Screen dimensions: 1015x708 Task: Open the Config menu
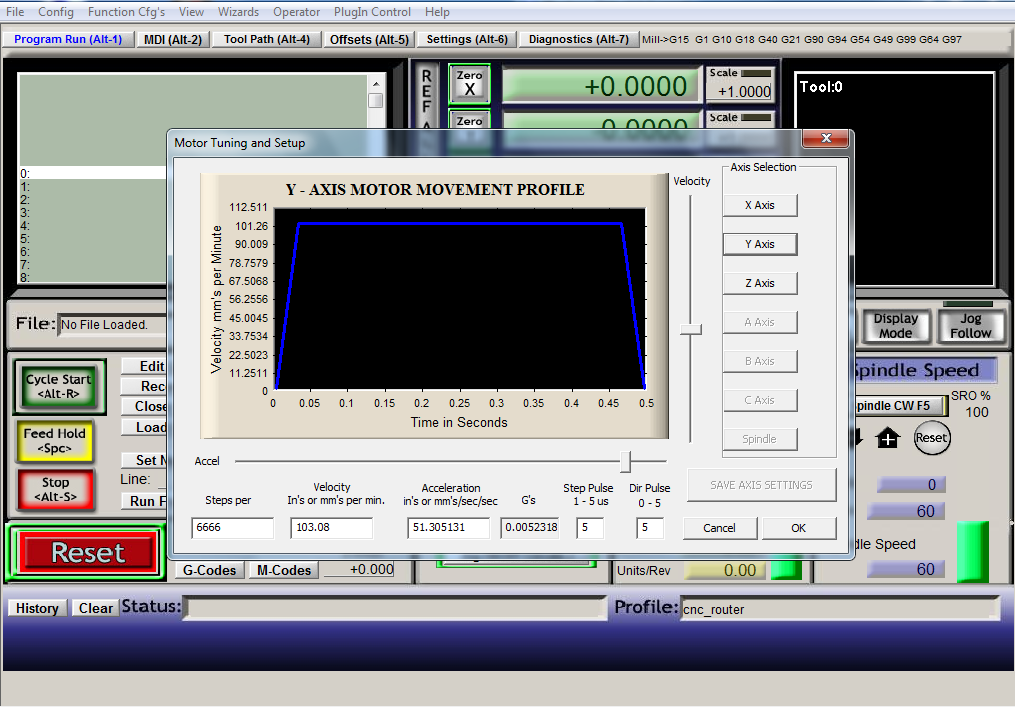[x=56, y=12]
